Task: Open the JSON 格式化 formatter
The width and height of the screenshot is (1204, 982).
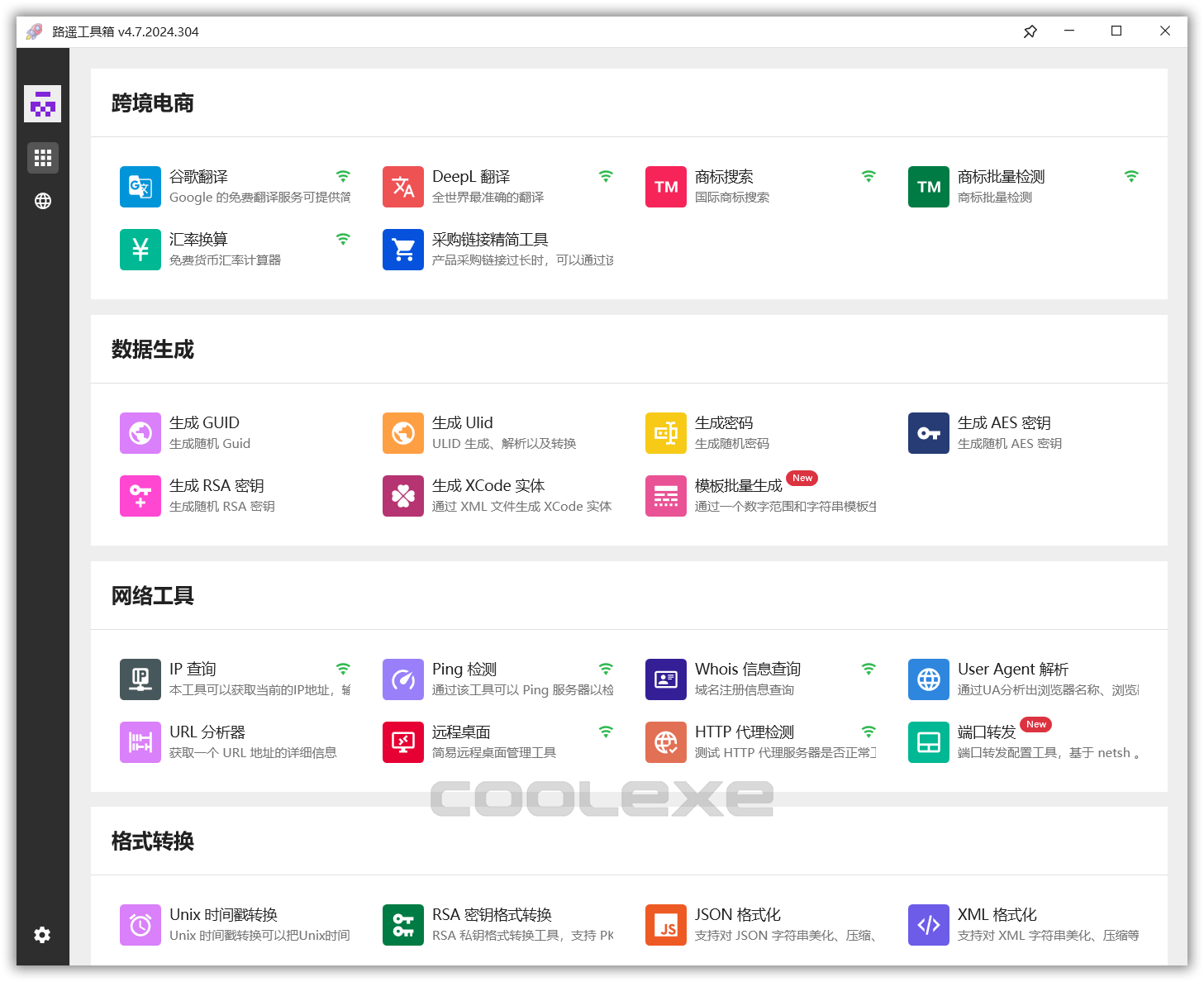Action: (735, 924)
